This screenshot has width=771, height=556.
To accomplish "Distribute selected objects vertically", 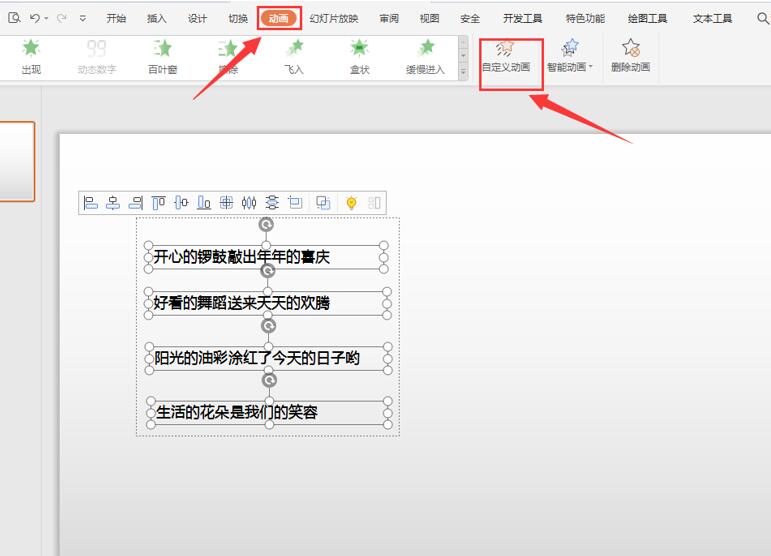I will coord(272,203).
